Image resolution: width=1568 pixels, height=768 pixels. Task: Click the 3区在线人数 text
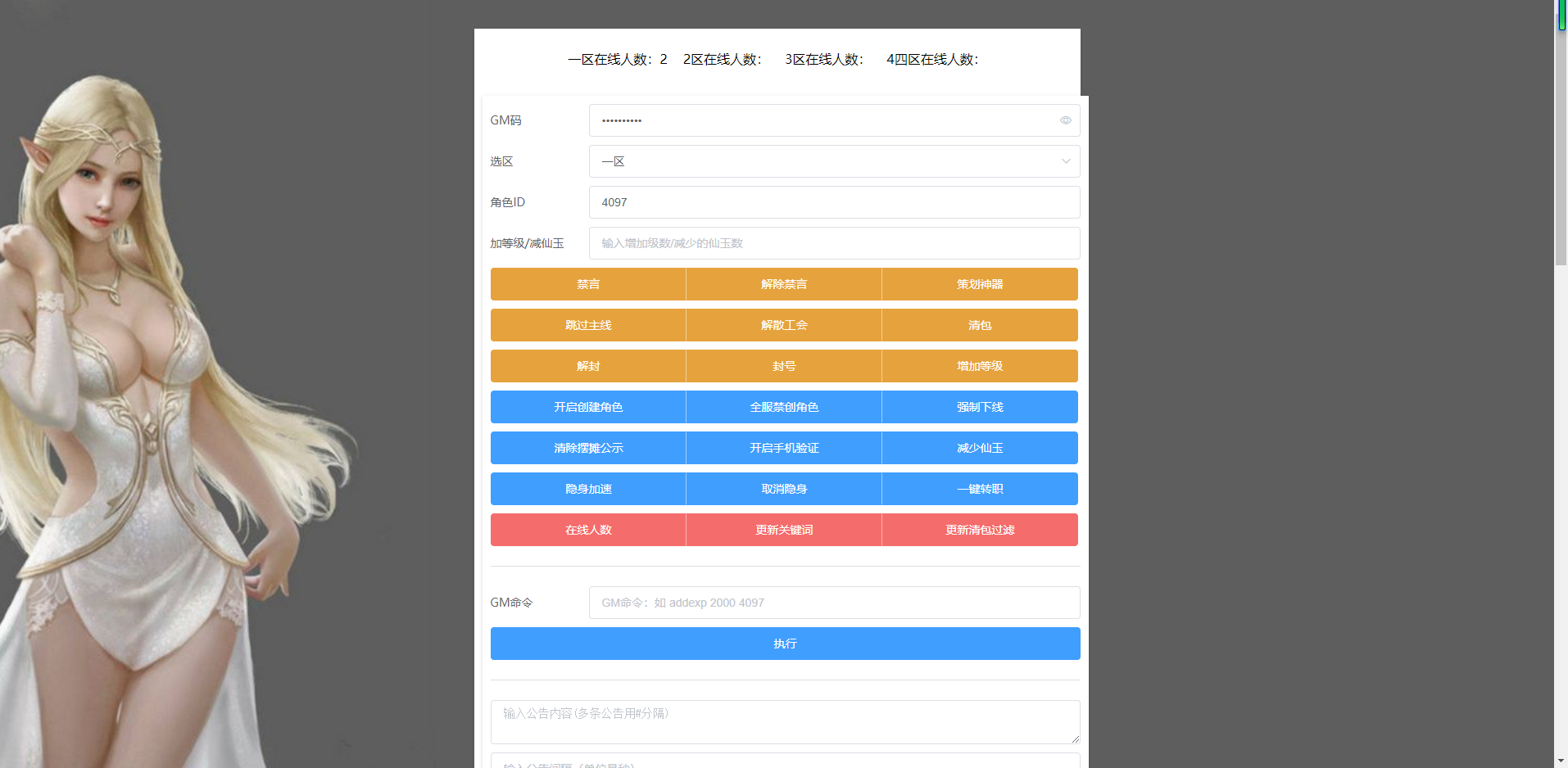point(824,59)
